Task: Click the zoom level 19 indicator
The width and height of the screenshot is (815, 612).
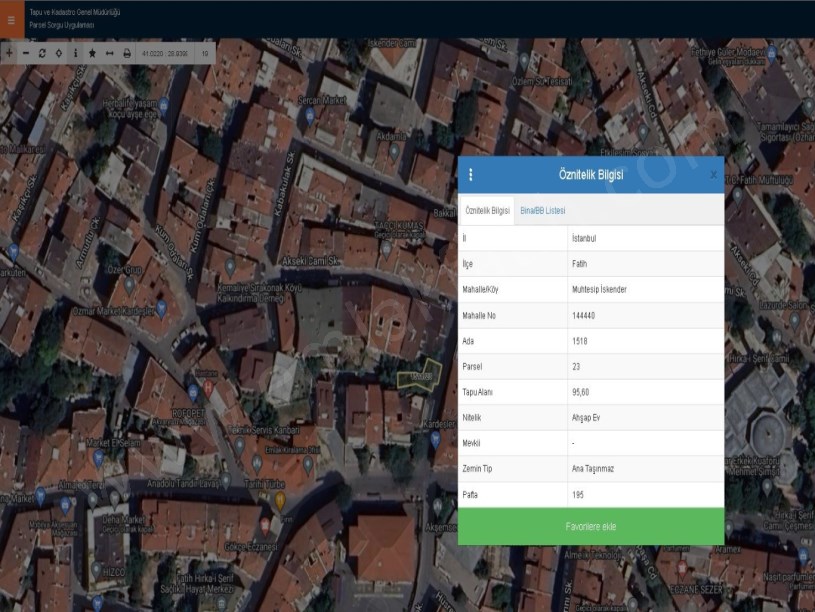Action: tap(205, 52)
